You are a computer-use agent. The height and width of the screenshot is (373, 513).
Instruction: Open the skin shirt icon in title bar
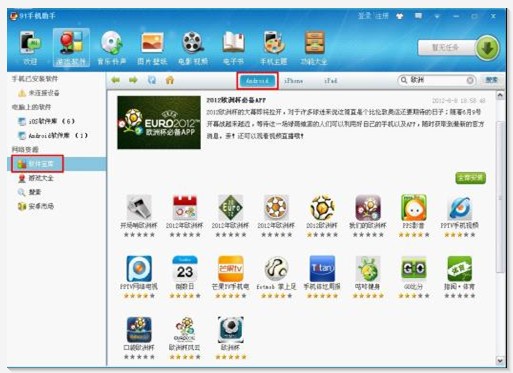click(x=400, y=16)
